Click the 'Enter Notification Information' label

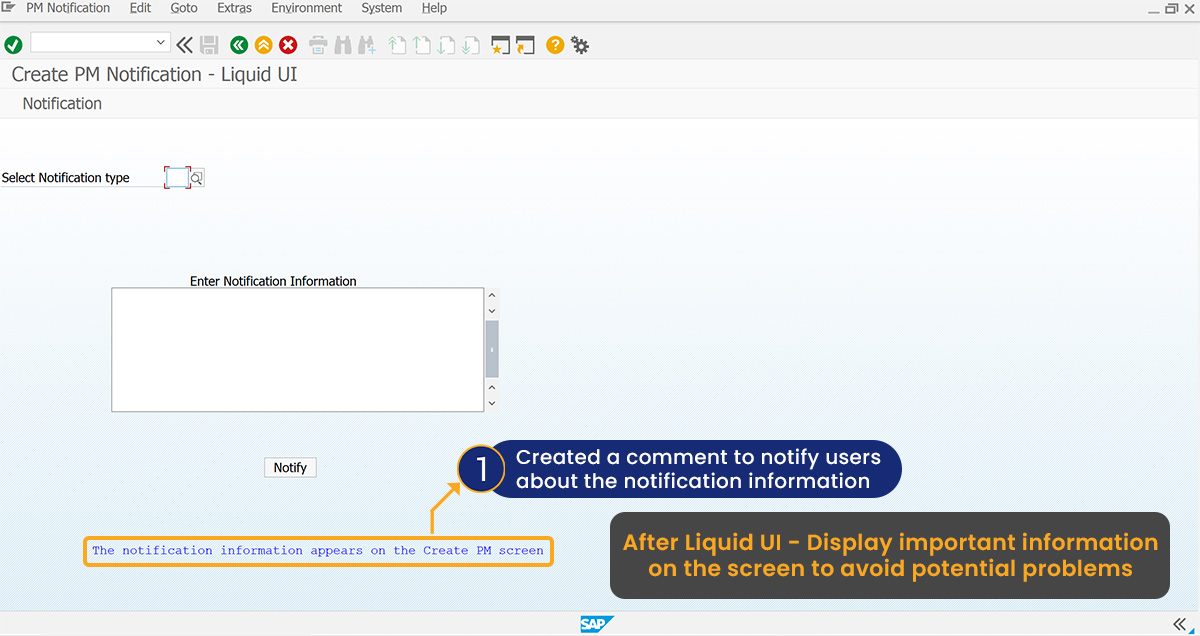pyautogui.click(x=273, y=281)
